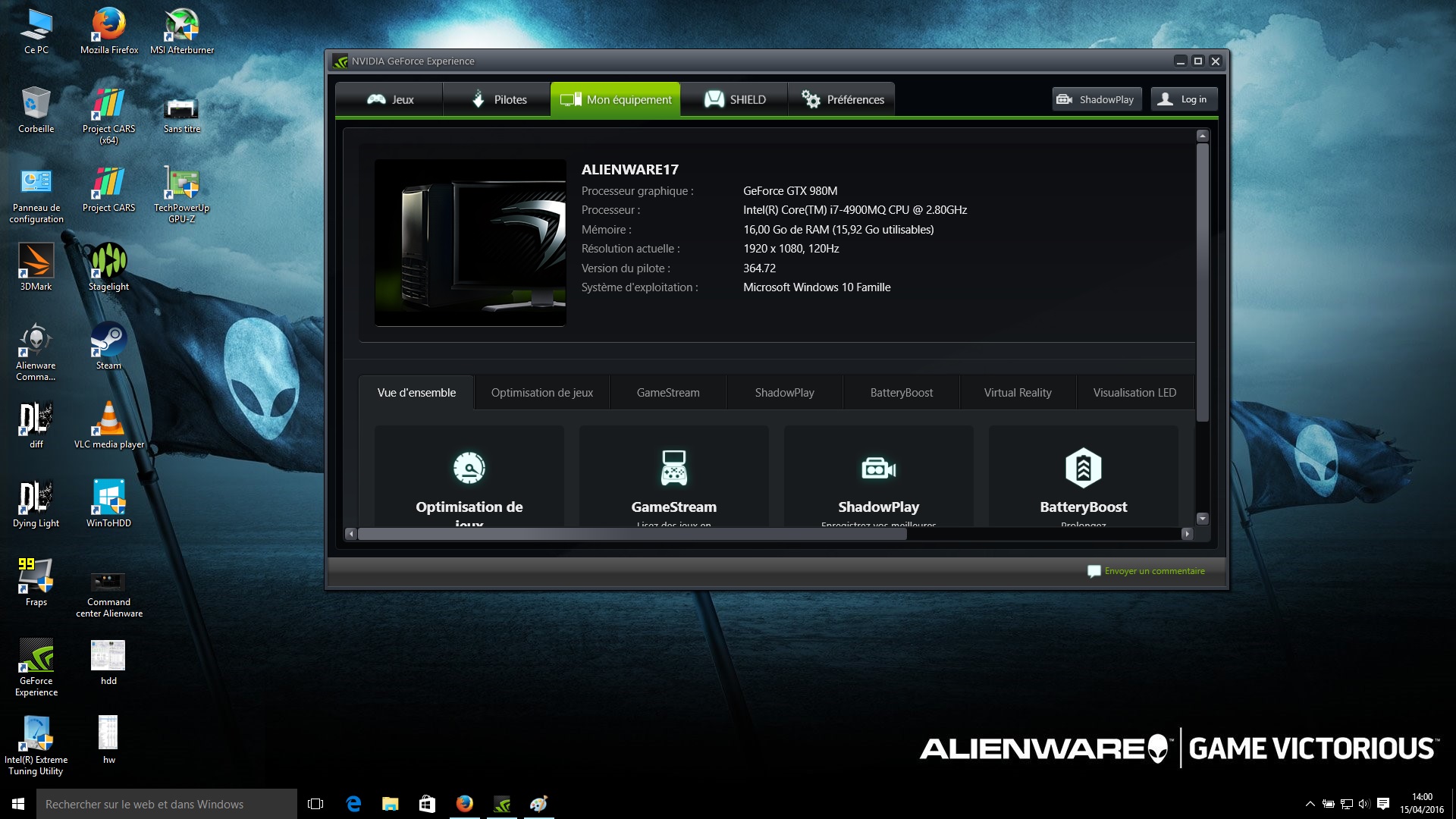Open the Préférences tab

click(x=842, y=99)
